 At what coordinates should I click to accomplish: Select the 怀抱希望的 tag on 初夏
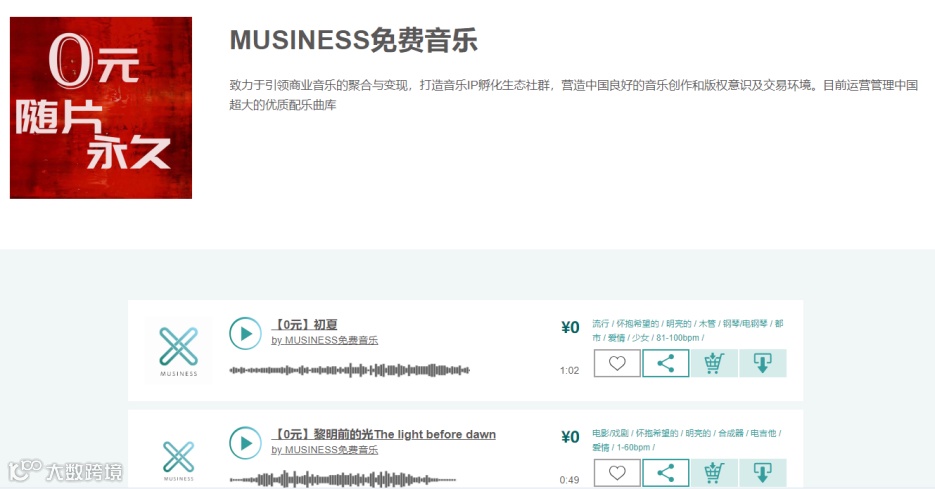[x=637, y=323]
